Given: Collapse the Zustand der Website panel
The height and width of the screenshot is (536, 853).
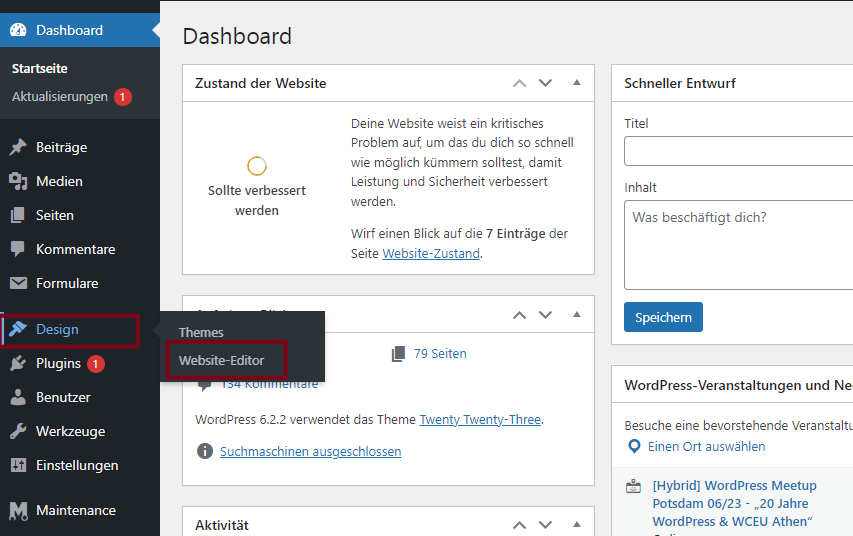Looking at the screenshot, I should (x=577, y=83).
